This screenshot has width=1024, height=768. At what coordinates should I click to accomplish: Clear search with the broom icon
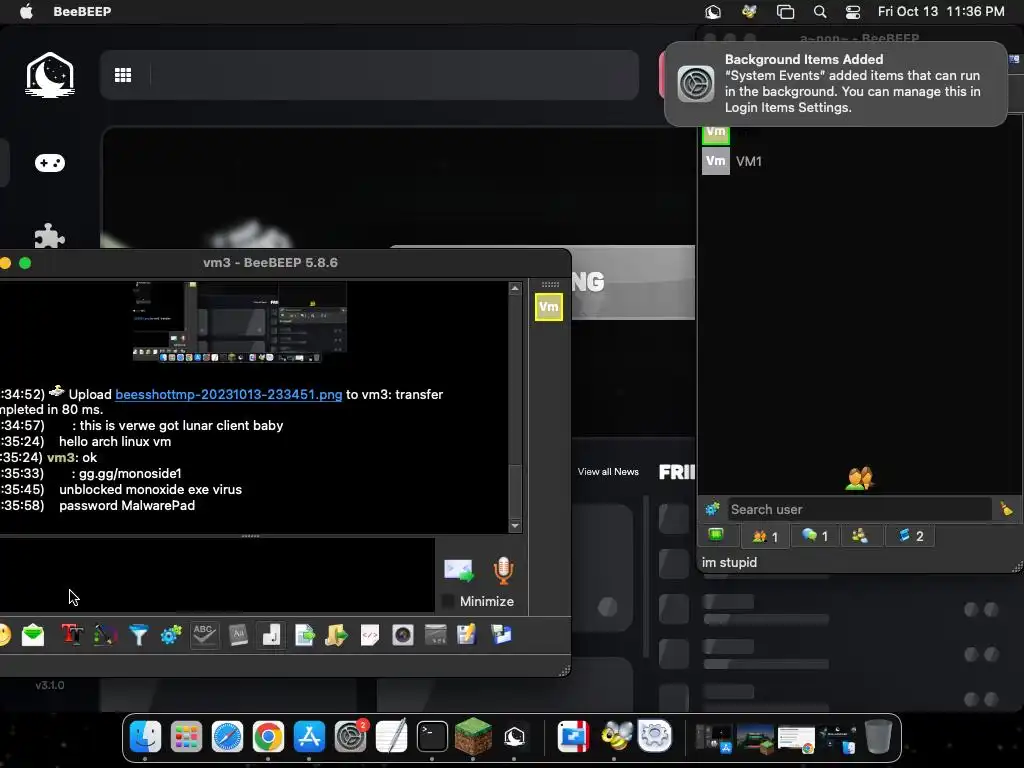[x=1006, y=509]
